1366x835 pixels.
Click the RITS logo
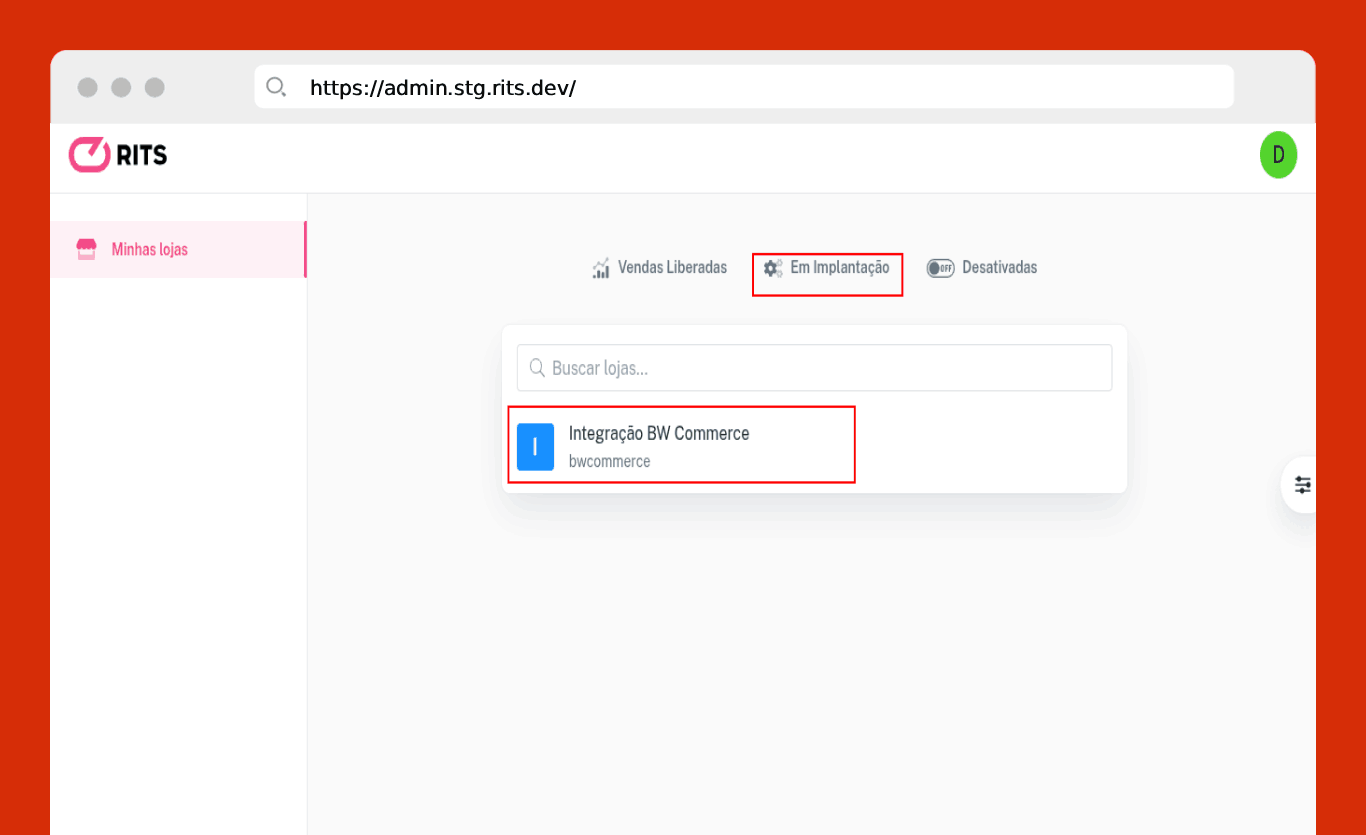[118, 155]
